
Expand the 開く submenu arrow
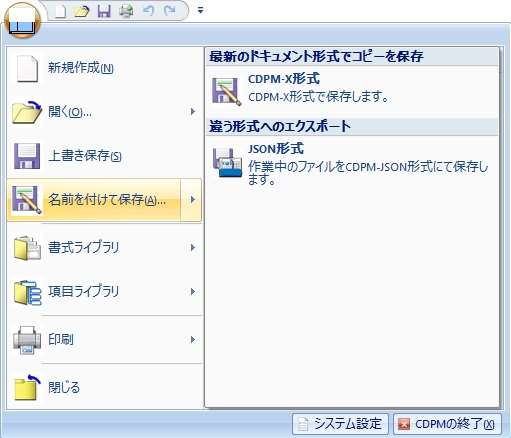[192, 112]
